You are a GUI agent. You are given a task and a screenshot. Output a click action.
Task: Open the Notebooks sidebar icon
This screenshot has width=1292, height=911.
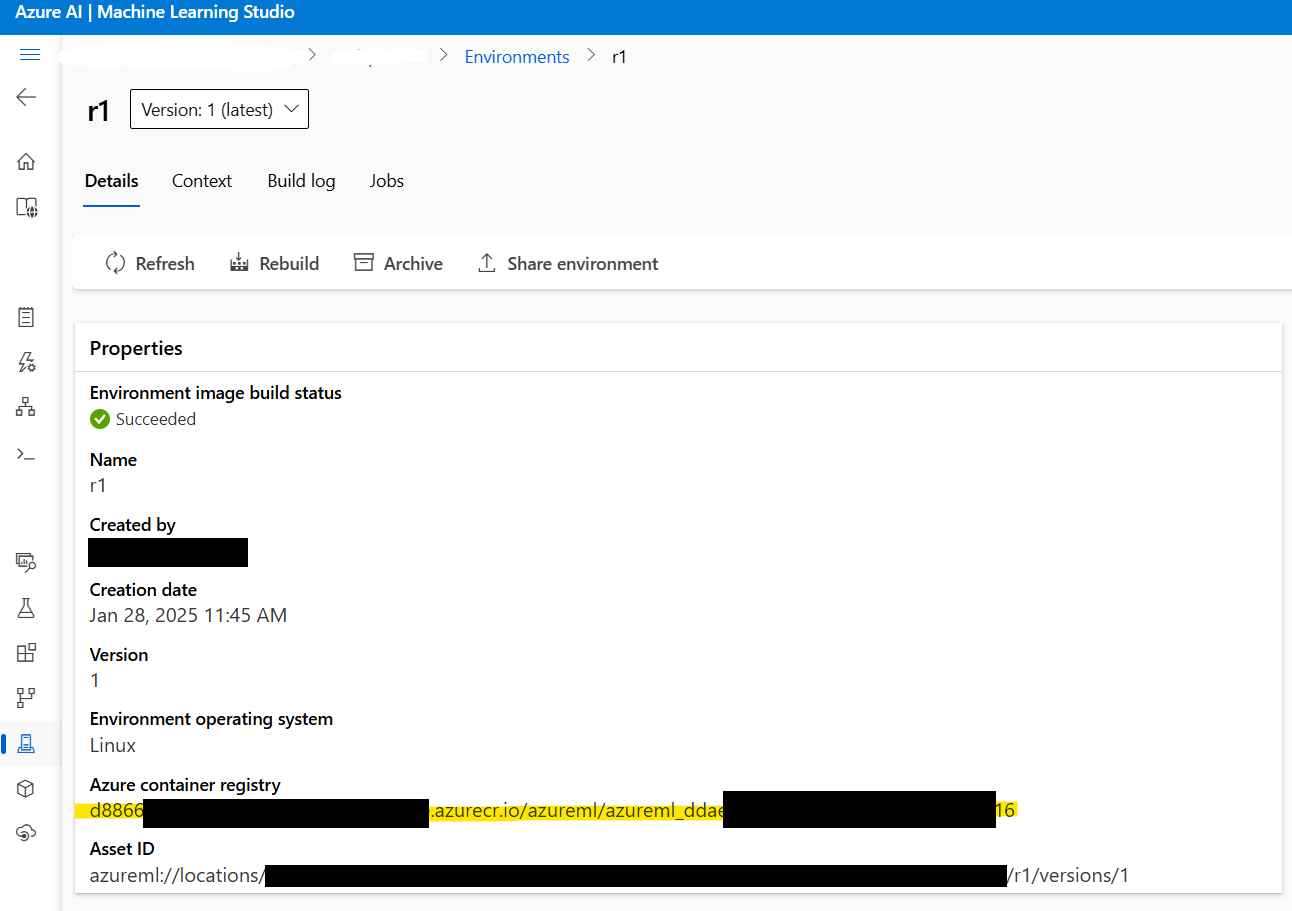pyautogui.click(x=27, y=318)
